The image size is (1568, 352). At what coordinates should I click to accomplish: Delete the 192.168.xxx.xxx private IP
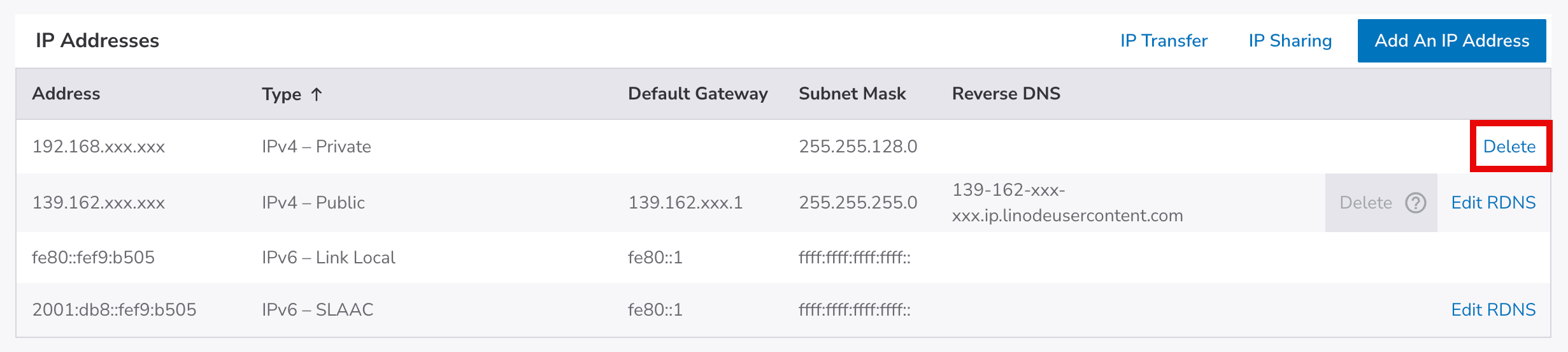[1509, 147]
